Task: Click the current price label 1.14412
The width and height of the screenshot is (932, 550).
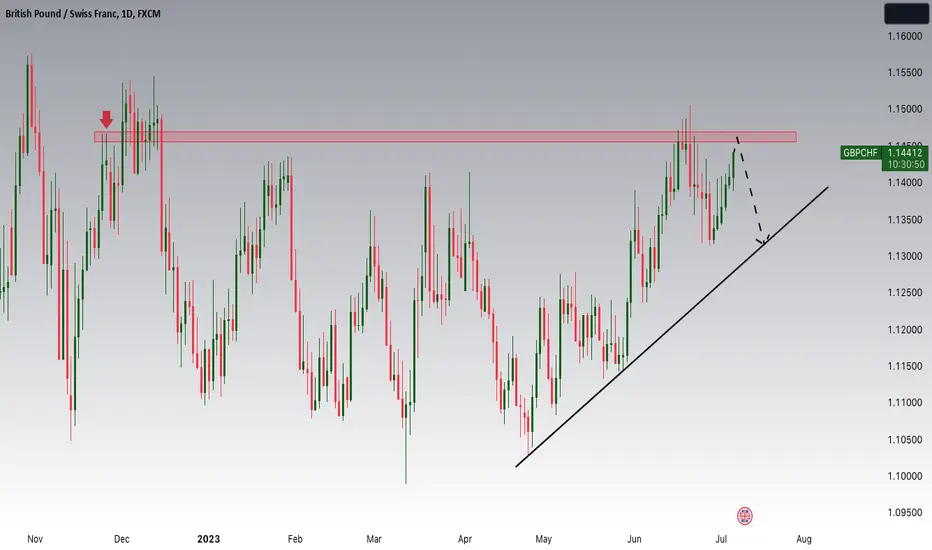Action: pos(905,153)
